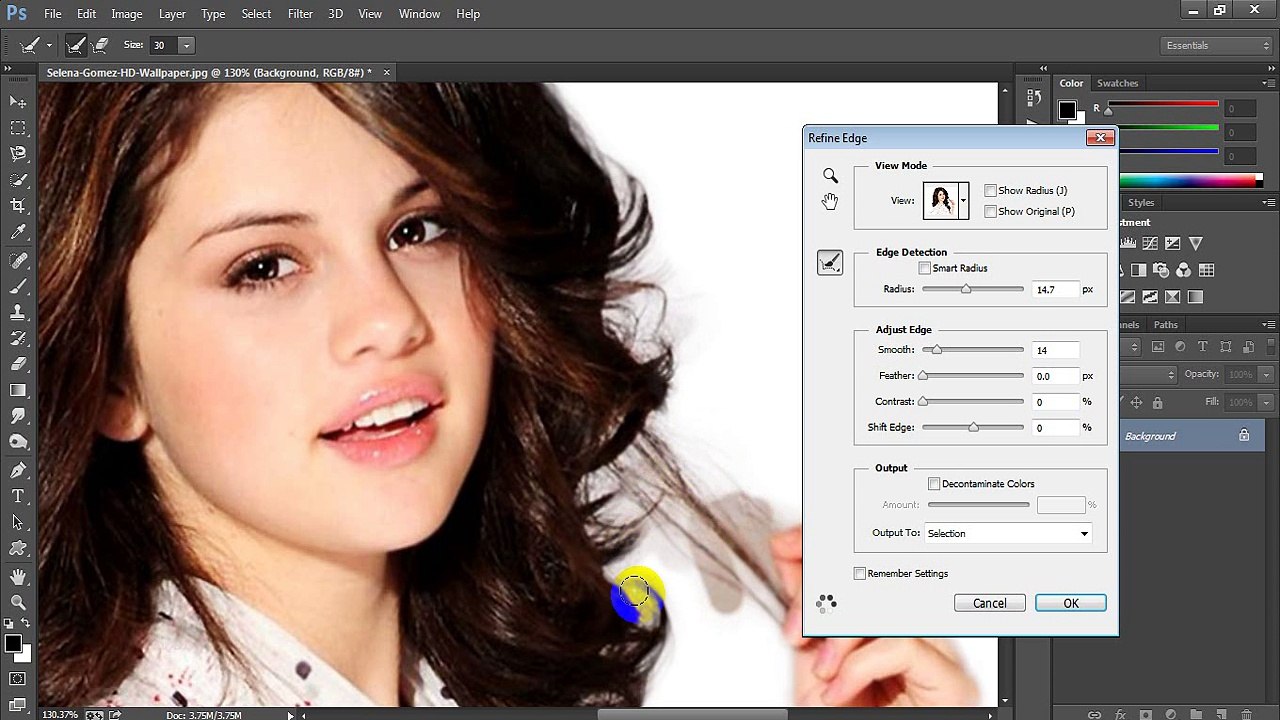1280x720 pixels.
Task: Check the Smart Radius option
Action: click(924, 268)
